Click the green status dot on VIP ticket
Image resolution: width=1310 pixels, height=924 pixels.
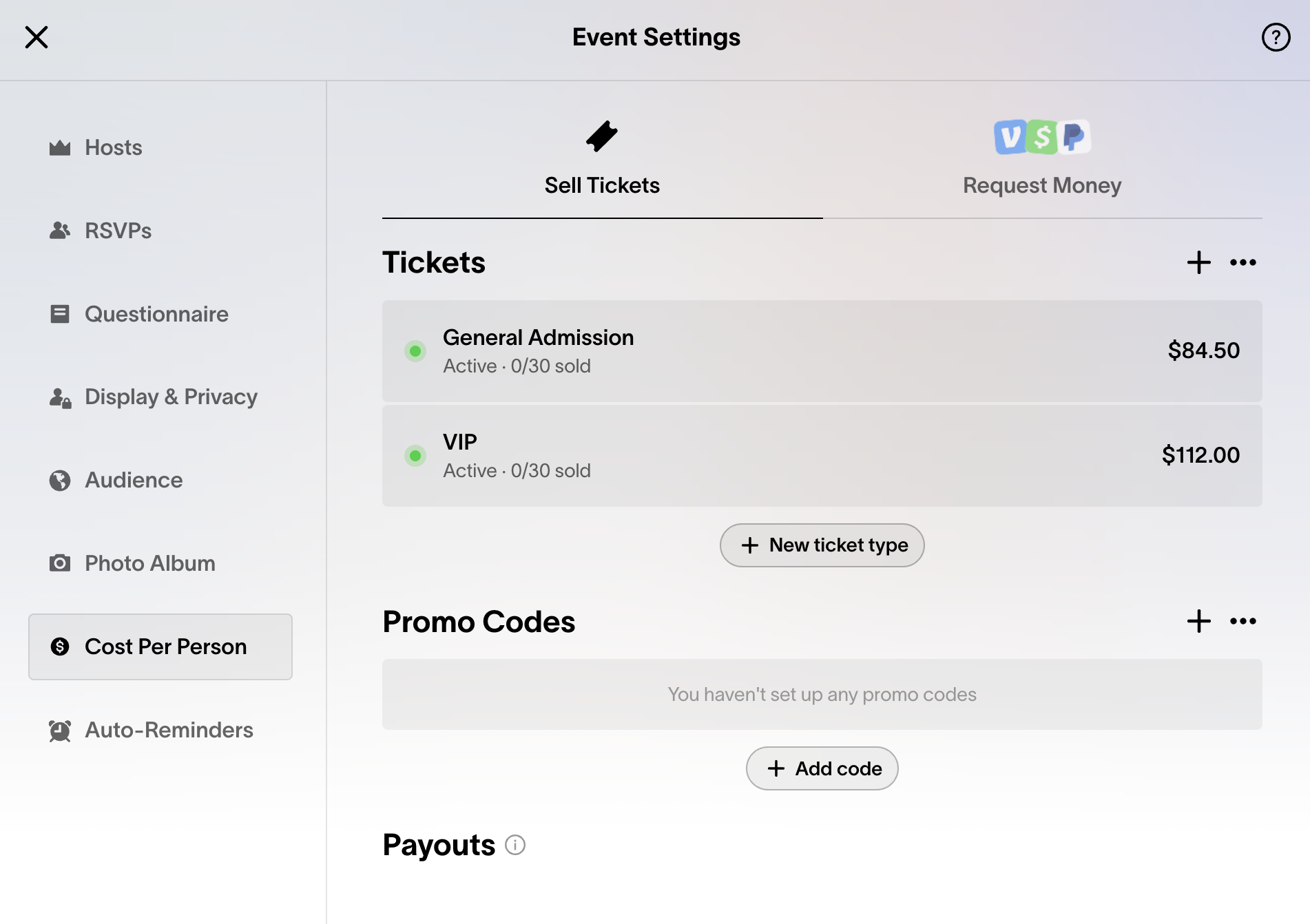coord(415,456)
